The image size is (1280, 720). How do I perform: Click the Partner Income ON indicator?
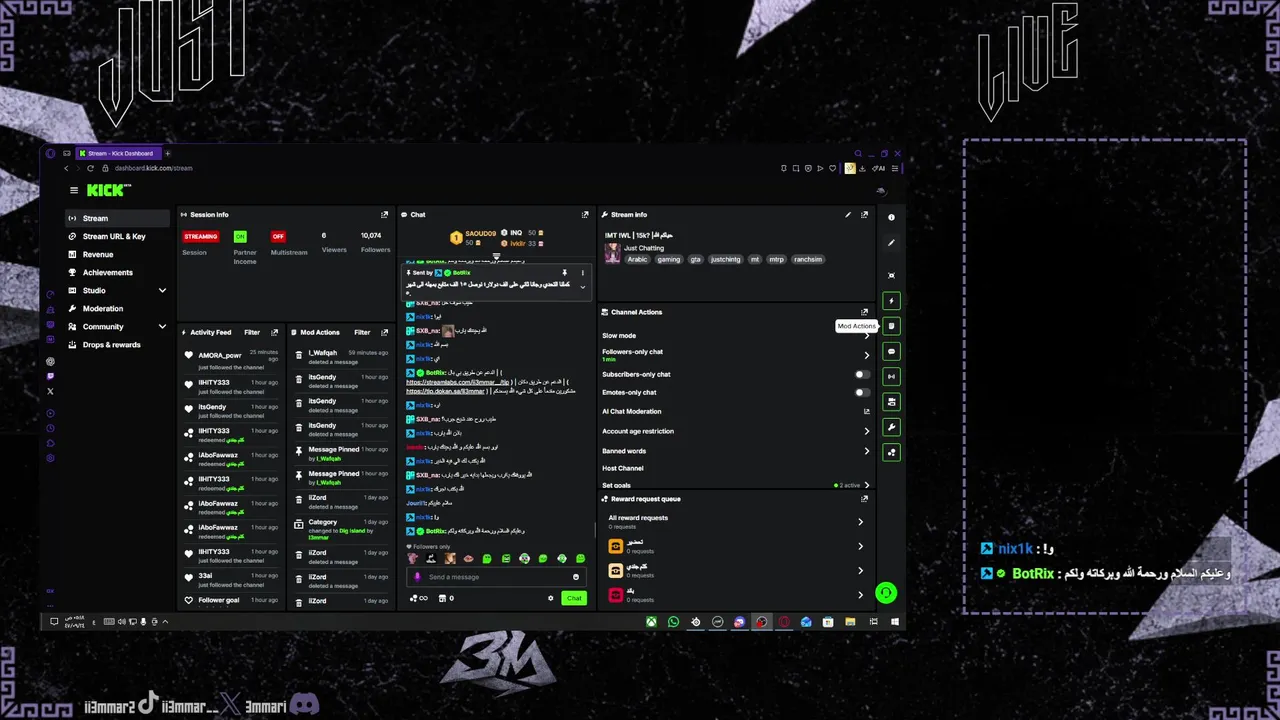tap(240, 237)
